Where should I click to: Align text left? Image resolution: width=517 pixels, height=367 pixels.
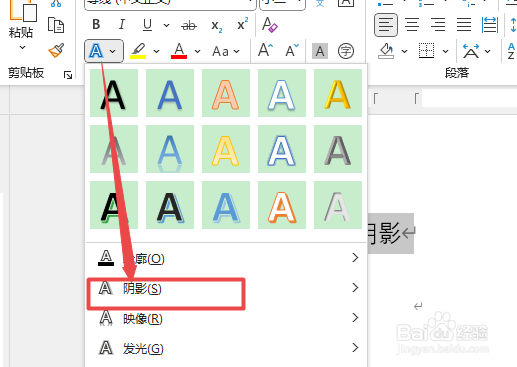pos(386,25)
